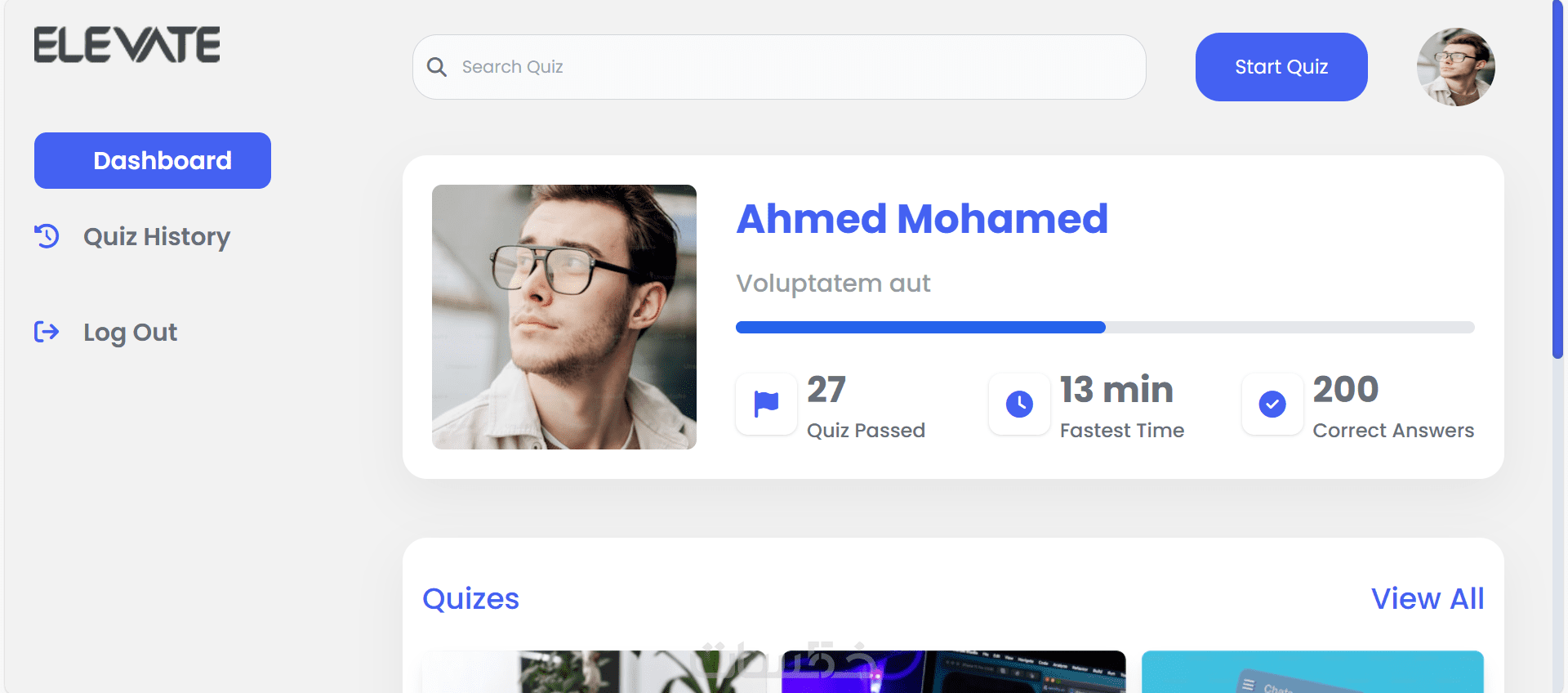This screenshot has height=693, width=1568.
Task: Click the page vertical scrollbar
Action: click(x=1557, y=180)
